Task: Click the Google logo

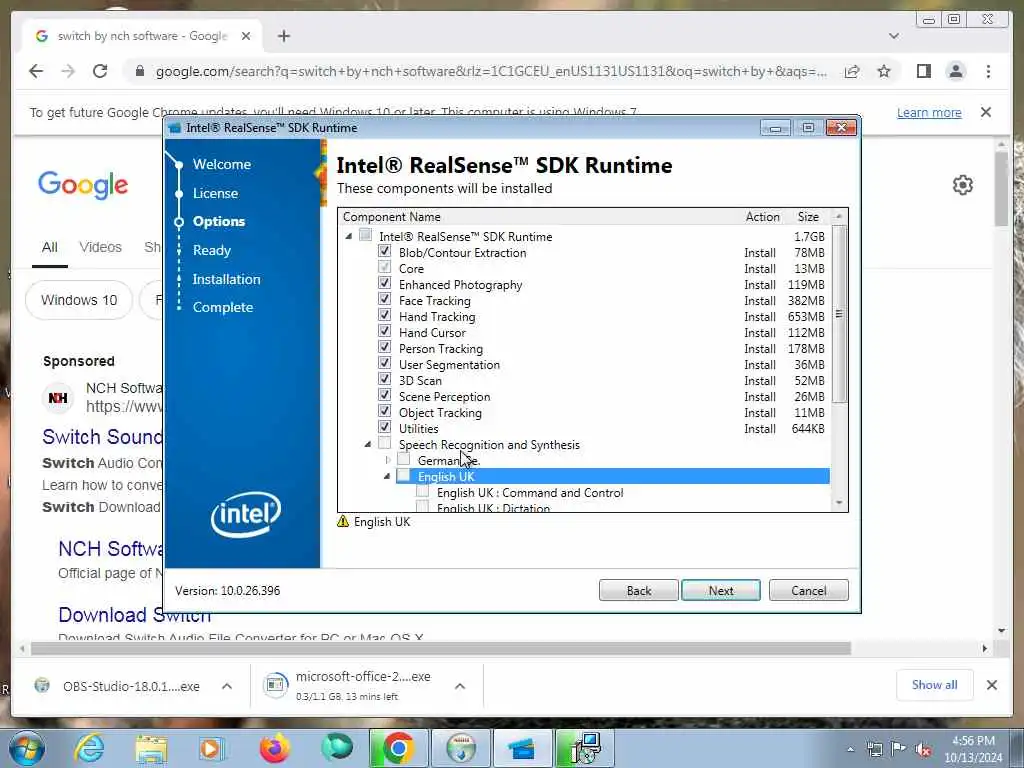Action: tap(83, 185)
